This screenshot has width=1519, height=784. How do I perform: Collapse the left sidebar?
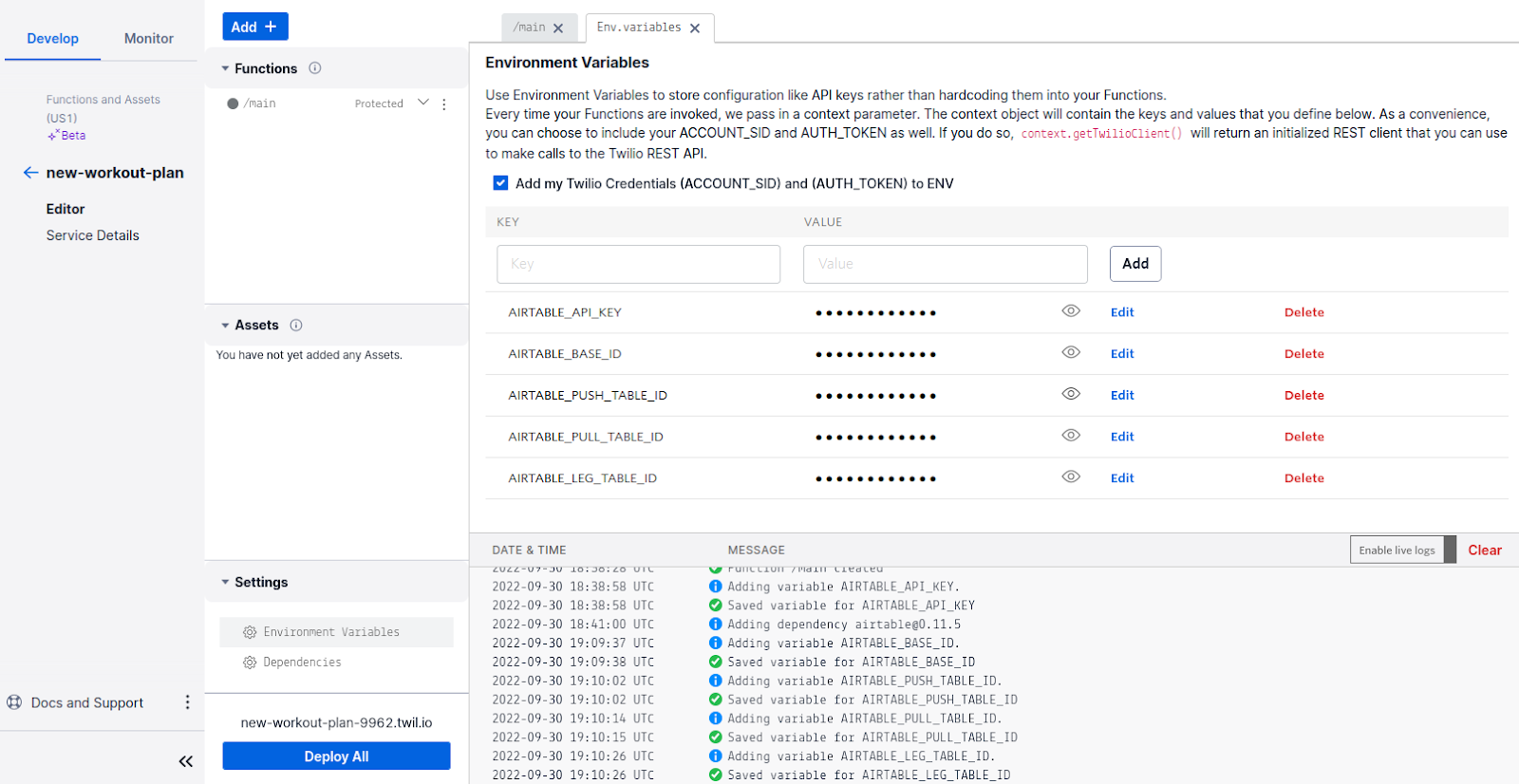[186, 761]
